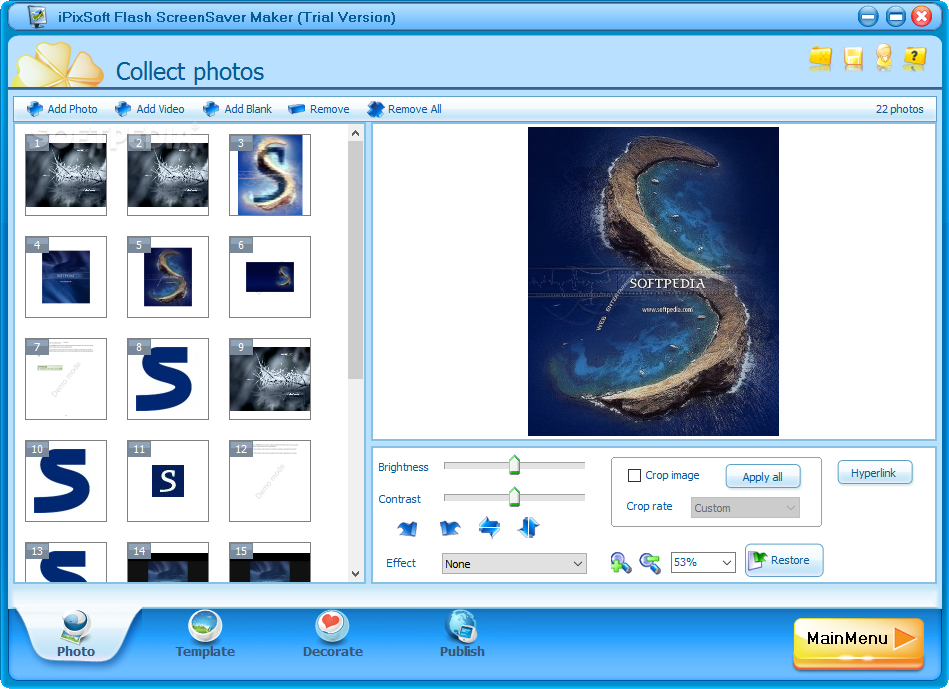949x689 pixels.
Task: Select photo thumbnail number 4
Action: click(66, 277)
